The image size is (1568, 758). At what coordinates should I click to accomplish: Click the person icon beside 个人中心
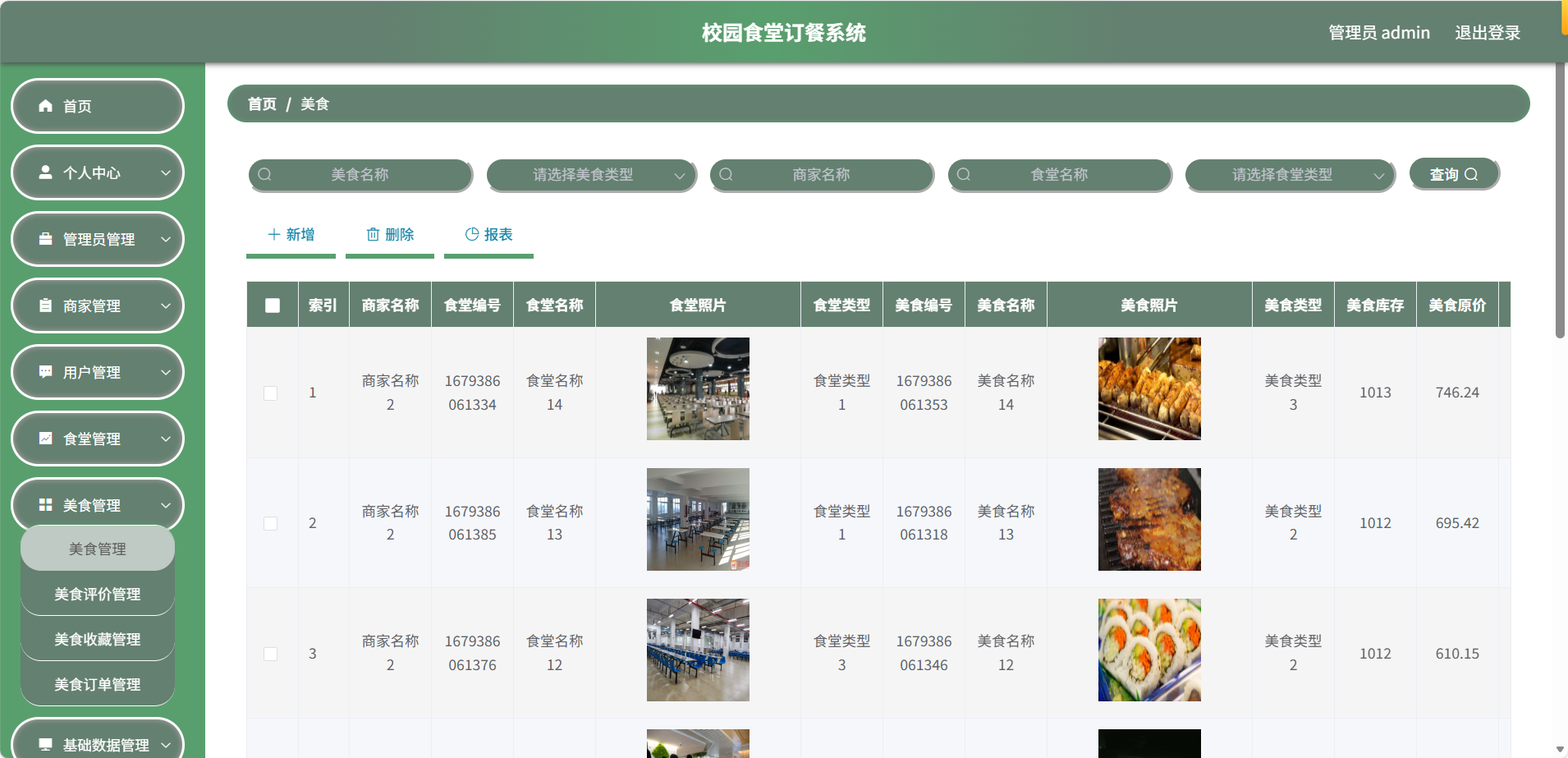point(46,172)
